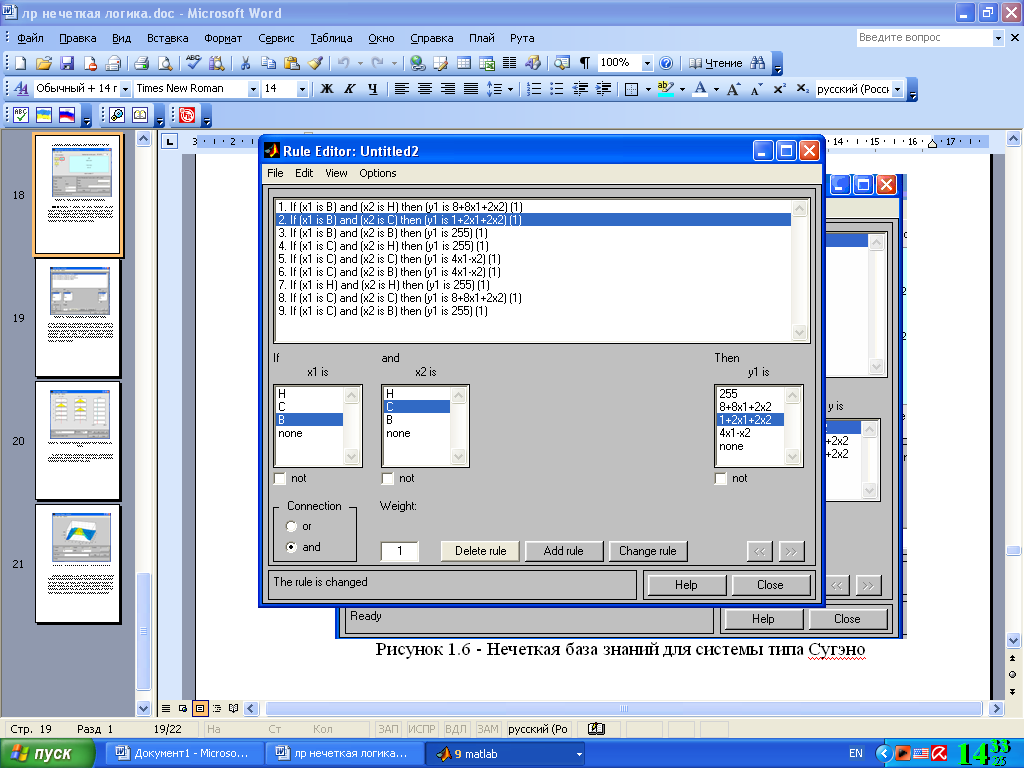The image size is (1024, 768).
Task: Undo last action arrow icon
Action: point(344,63)
